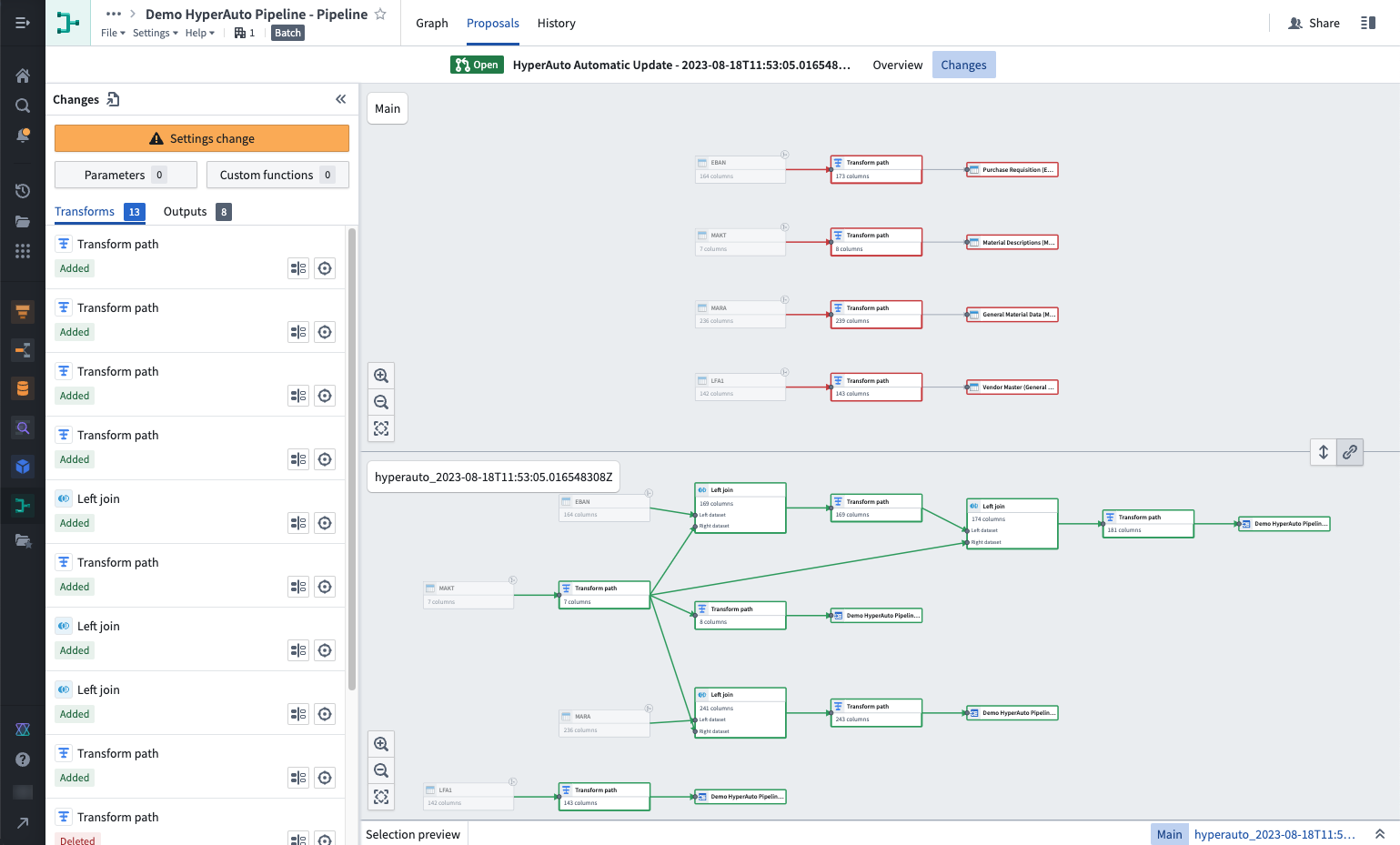The image size is (1400, 845).
Task: Open the Notifications bell in the sidebar
Action: pos(23,136)
